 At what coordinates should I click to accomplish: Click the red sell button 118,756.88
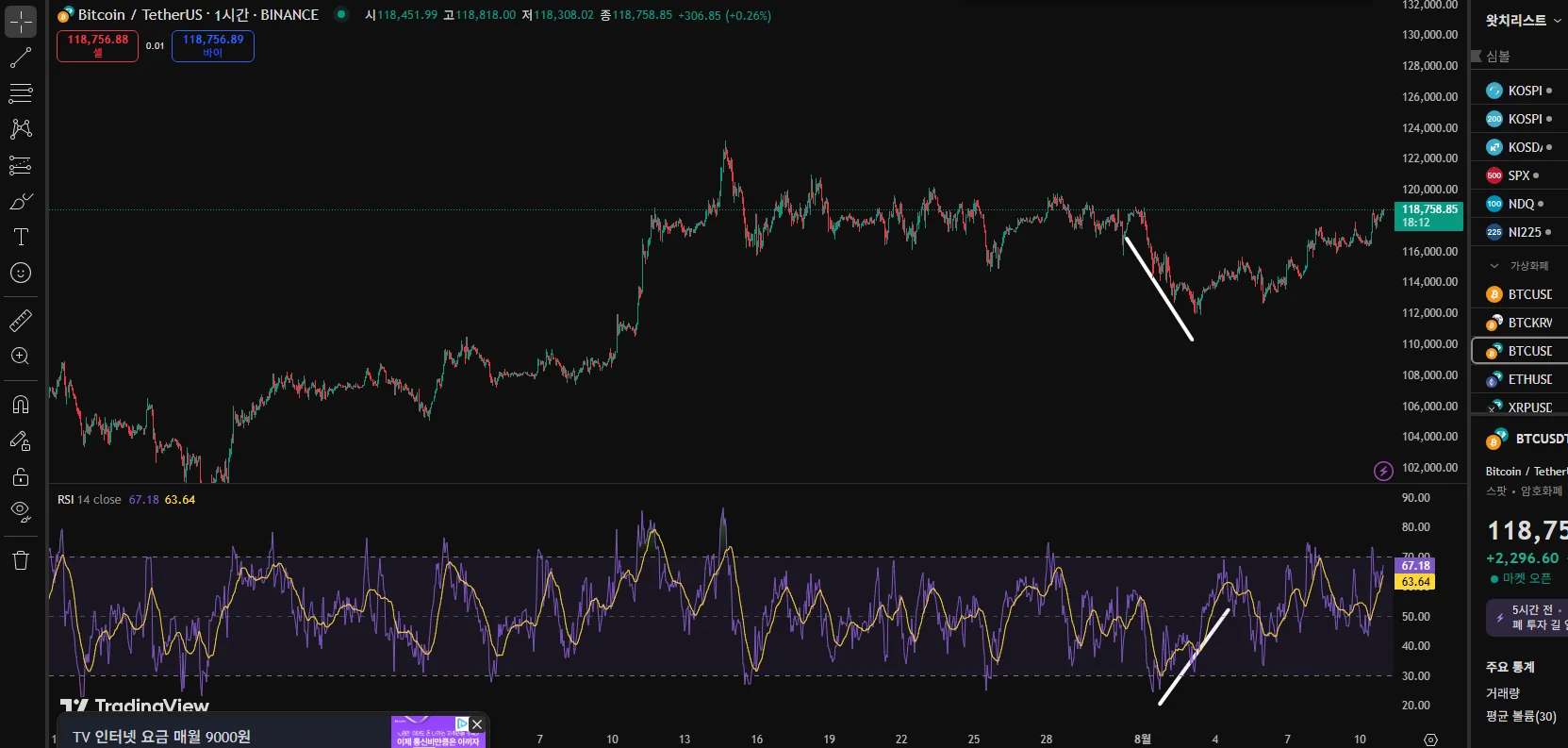(97, 45)
